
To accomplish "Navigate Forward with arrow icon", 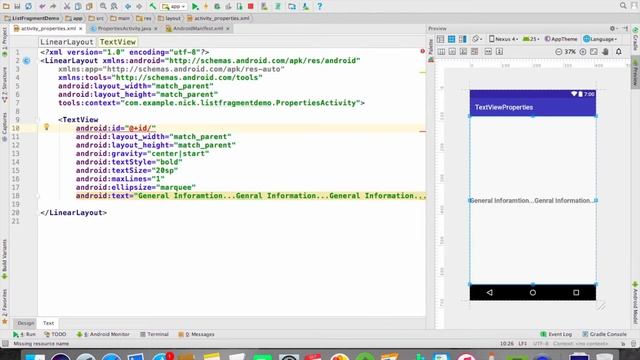I will (139, 6).
